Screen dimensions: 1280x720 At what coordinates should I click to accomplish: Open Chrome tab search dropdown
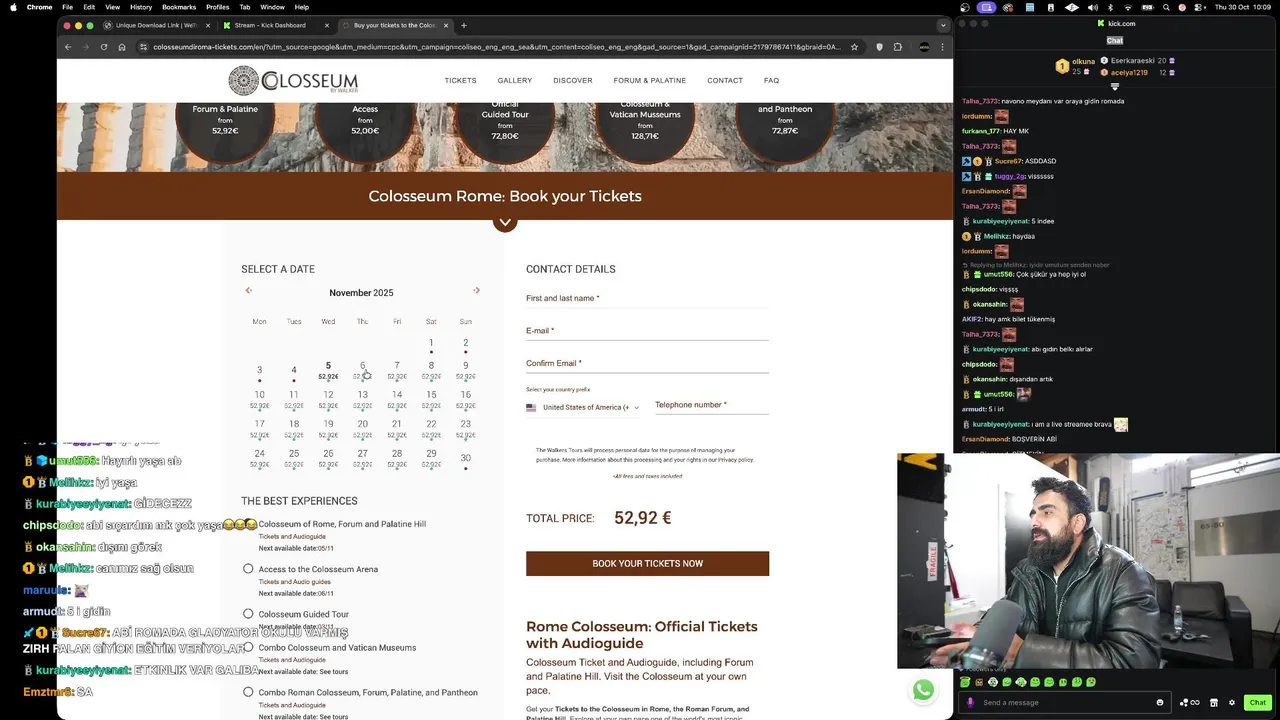pos(942,25)
